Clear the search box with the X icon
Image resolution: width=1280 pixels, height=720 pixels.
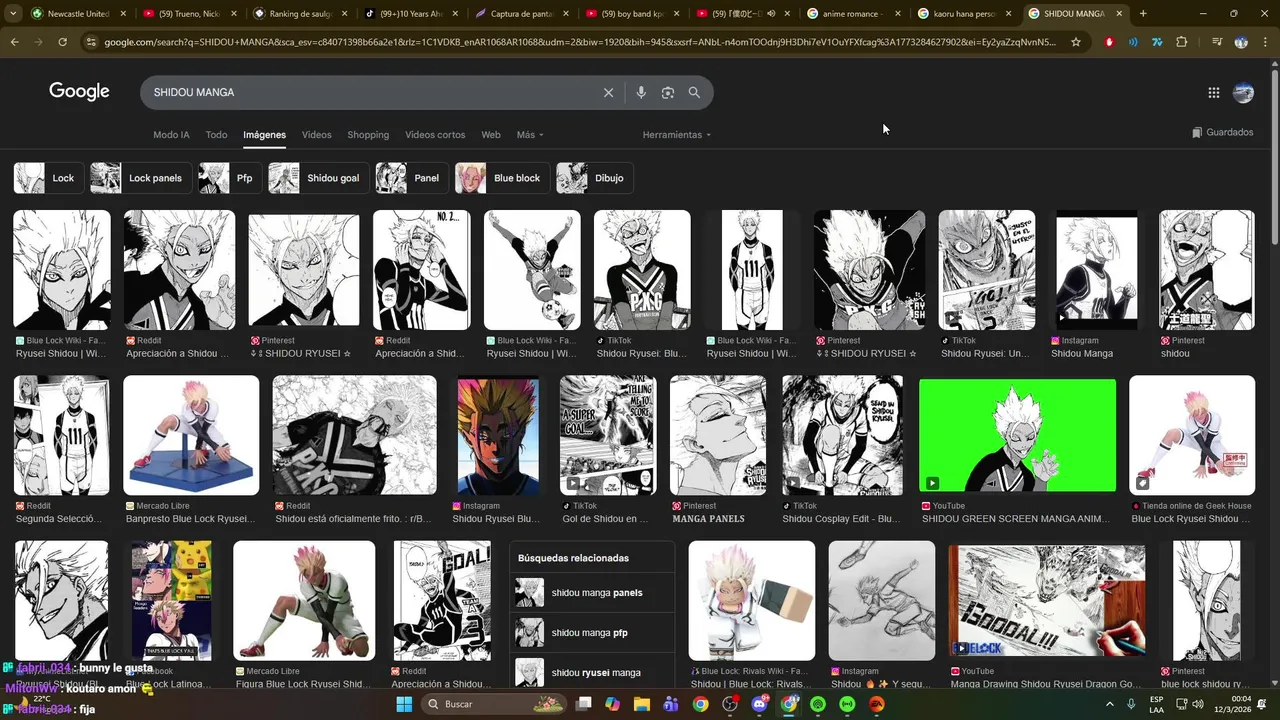click(608, 92)
